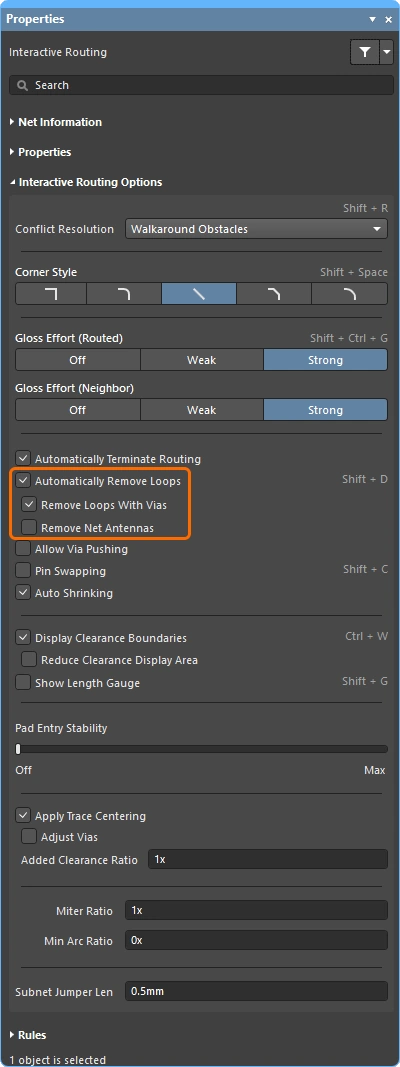Viewport: 400px width, 1067px height.
Task: Enable Pin Swapping checkbox
Action: 23,571
